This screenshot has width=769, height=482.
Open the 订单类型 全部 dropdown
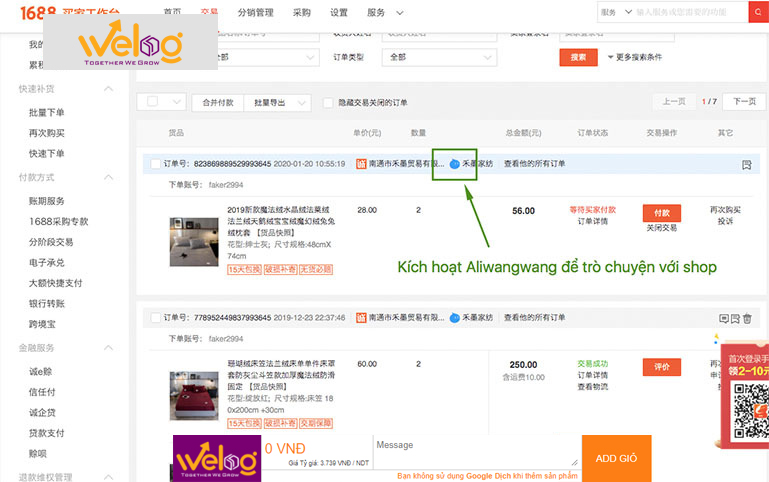click(439, 57)
